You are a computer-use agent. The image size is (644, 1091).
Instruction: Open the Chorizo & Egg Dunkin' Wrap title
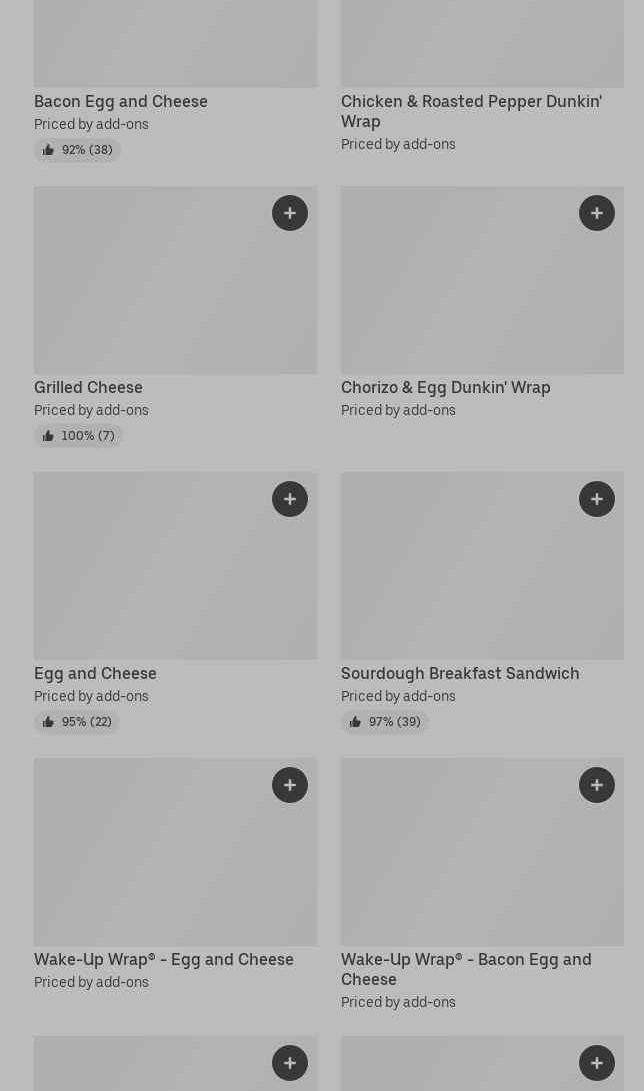point(446,387)
